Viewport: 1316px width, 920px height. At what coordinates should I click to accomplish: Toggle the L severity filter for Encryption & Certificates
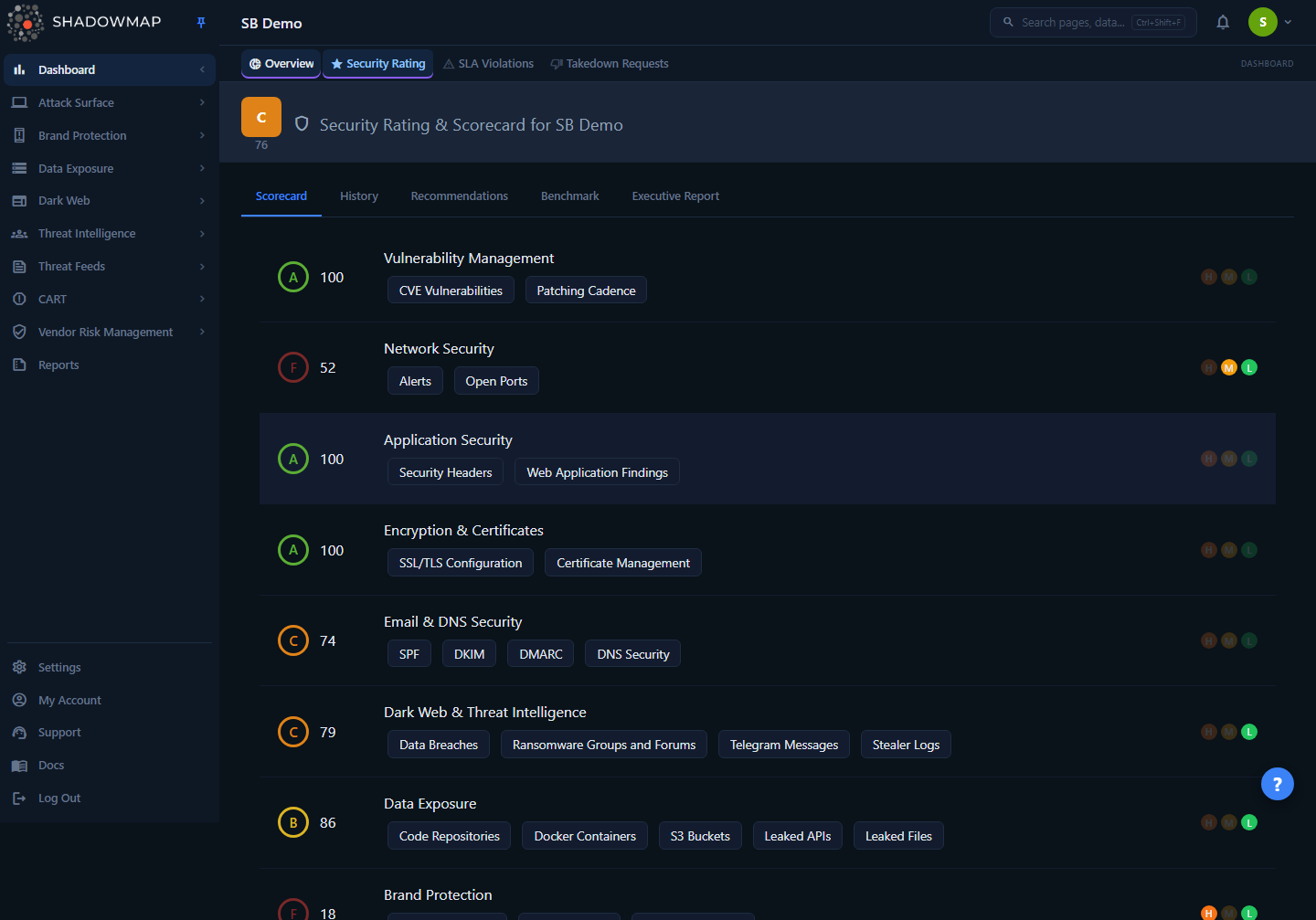[1249, 550]
